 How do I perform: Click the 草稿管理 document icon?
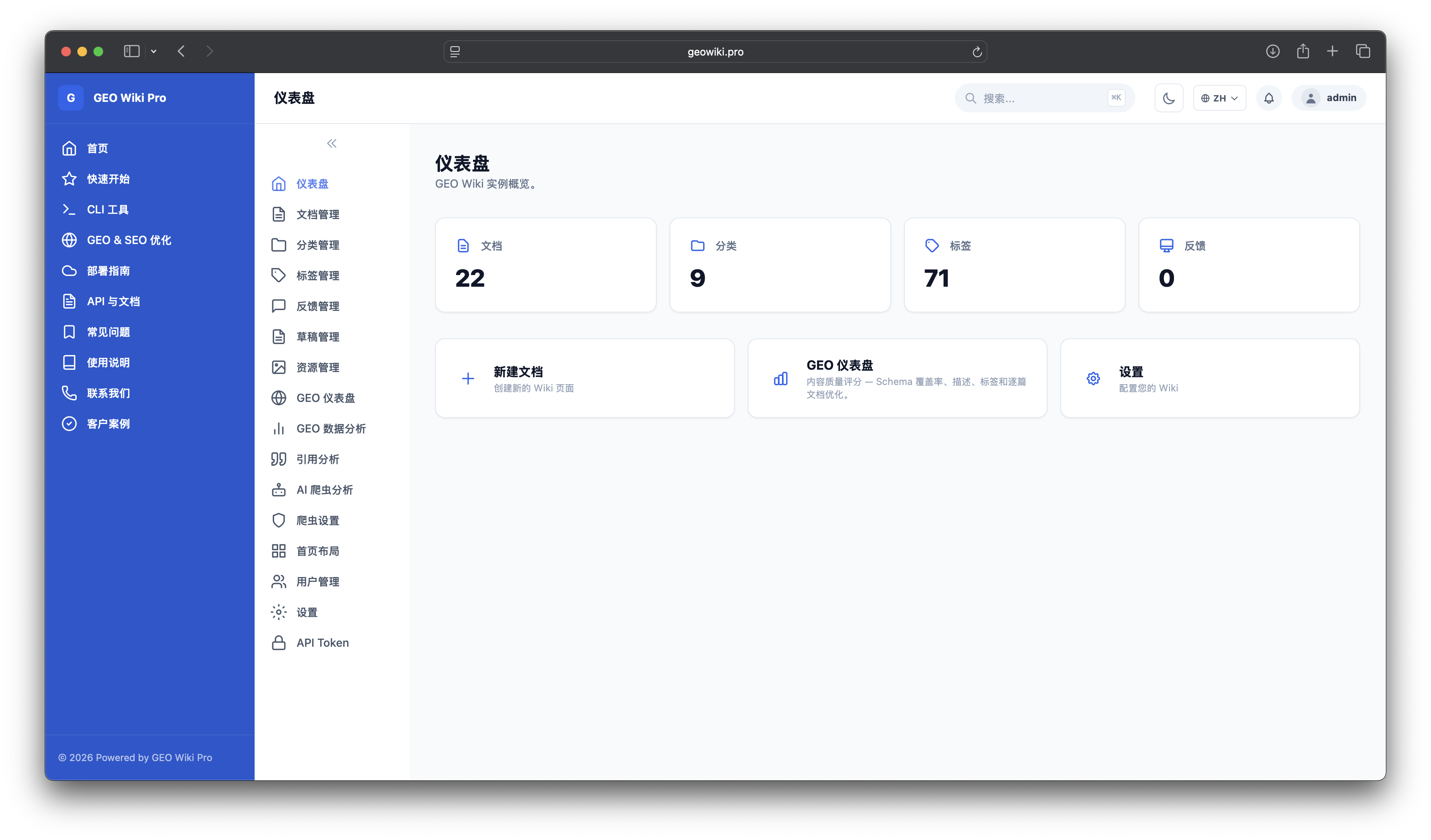pyautogui.click(x=278, y=337)
